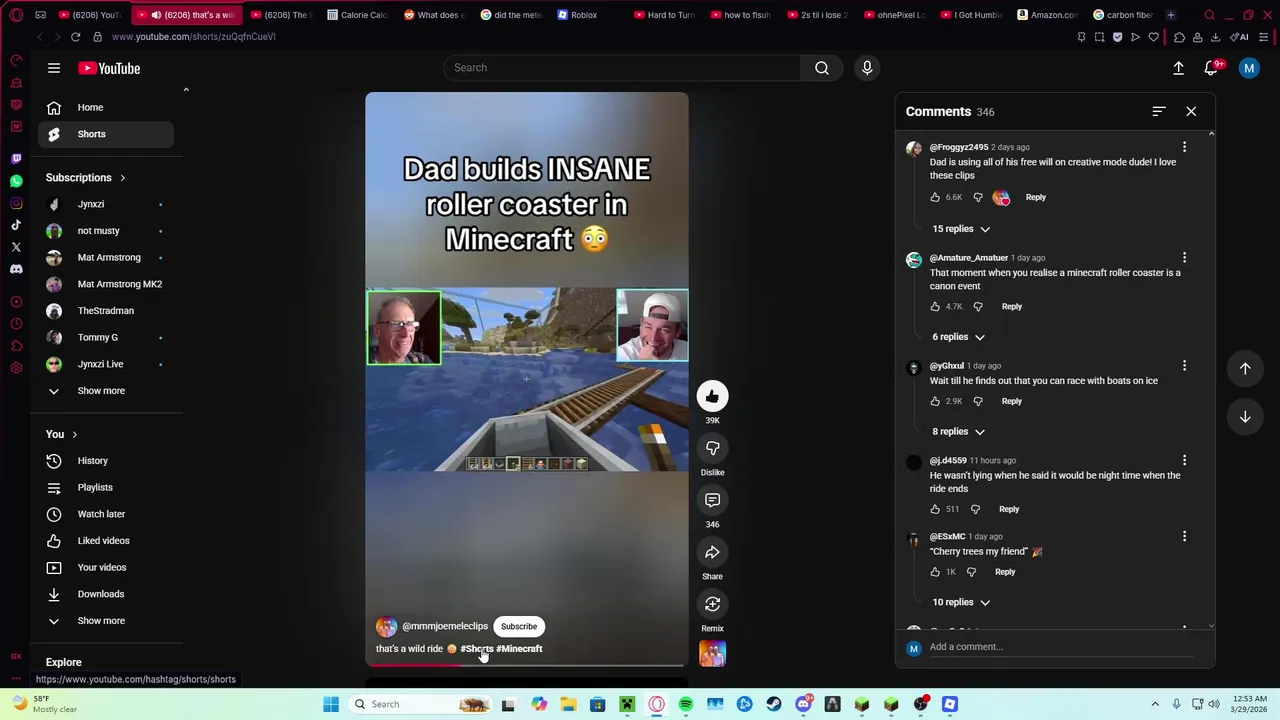Viewport: 1280px width, 720px height.
Task: Open the sound thumbnail below Remix
Action: click(712, 654)
